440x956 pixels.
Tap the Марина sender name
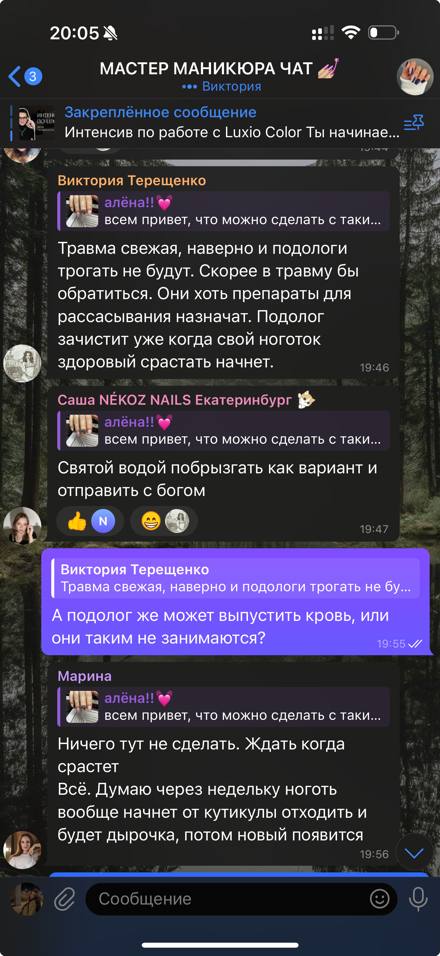pos(85,676)
